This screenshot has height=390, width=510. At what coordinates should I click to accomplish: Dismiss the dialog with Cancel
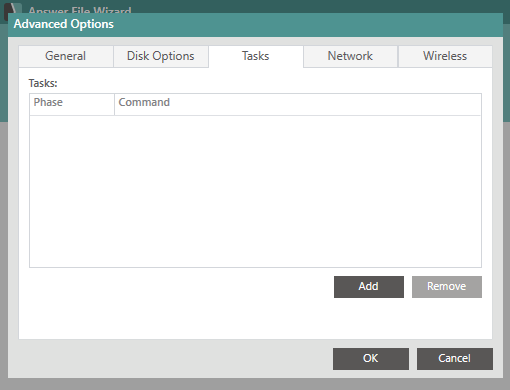(455, 359)
